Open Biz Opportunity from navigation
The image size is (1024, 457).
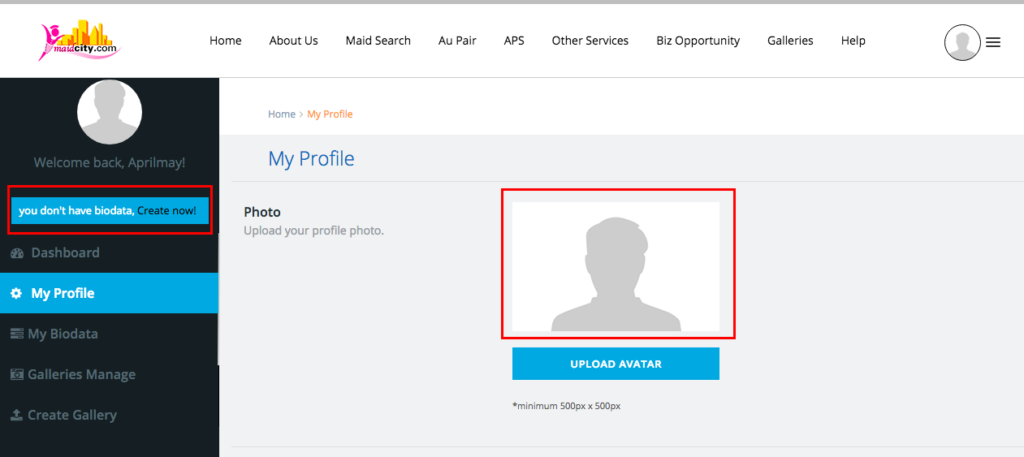tap(697, 40)
